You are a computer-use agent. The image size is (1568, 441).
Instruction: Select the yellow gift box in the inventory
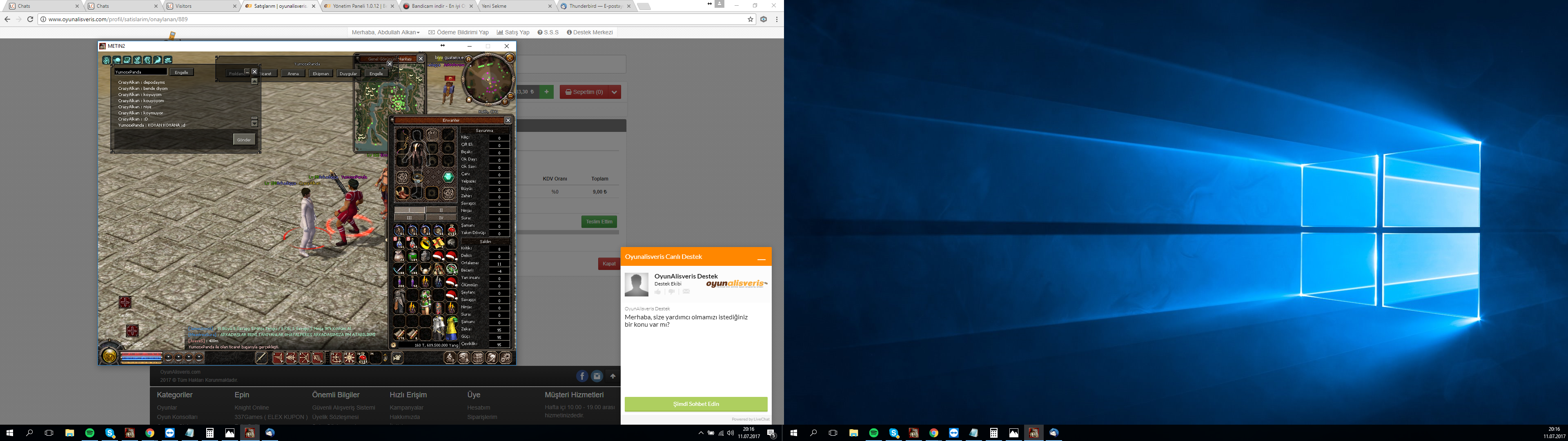[x=438, y=243]
